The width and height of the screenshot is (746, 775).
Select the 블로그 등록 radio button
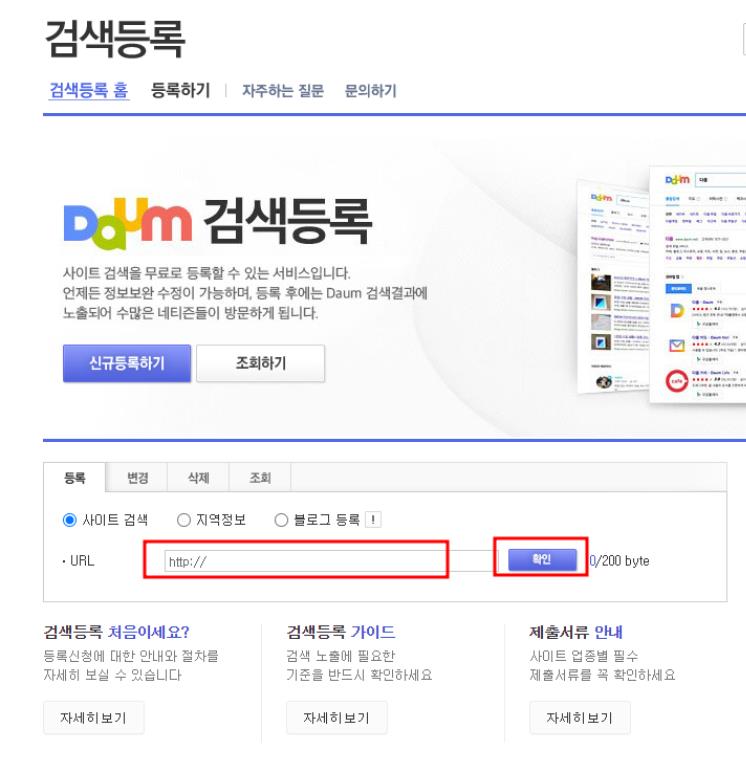281,520
